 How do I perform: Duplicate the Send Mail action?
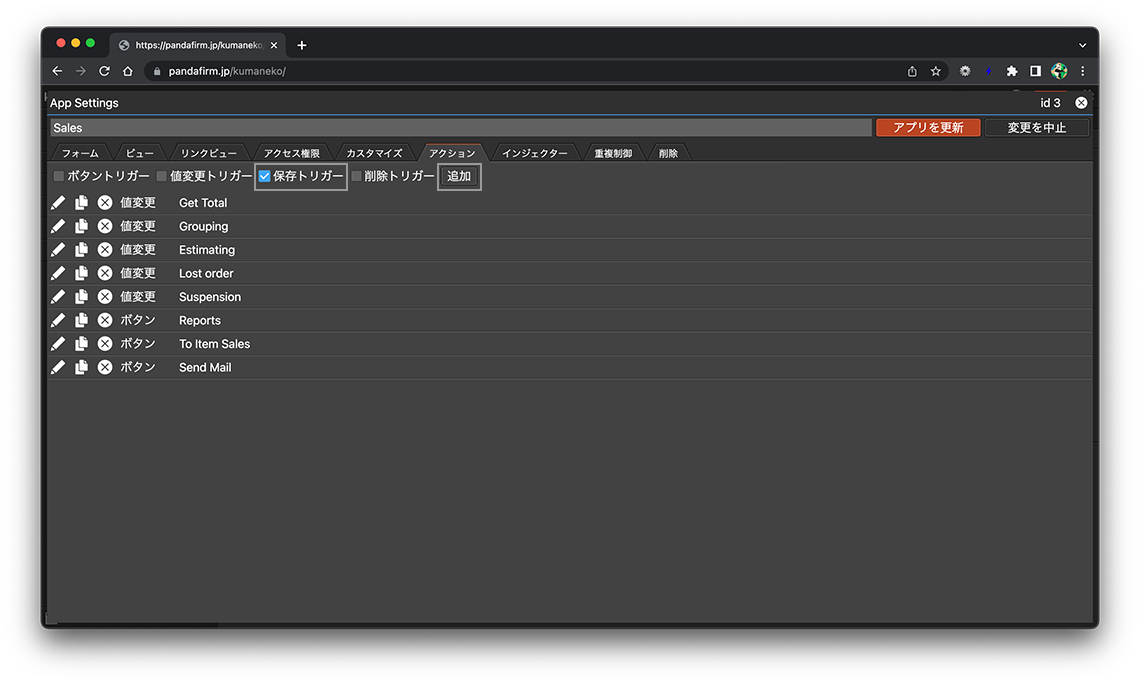[x=81, y=367]
